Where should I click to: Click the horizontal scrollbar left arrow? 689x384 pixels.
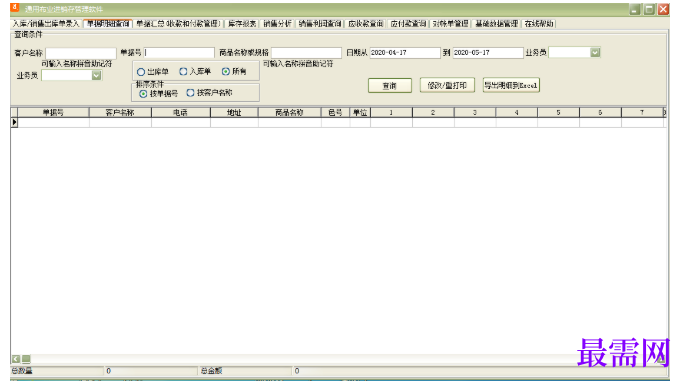(16, 359)
